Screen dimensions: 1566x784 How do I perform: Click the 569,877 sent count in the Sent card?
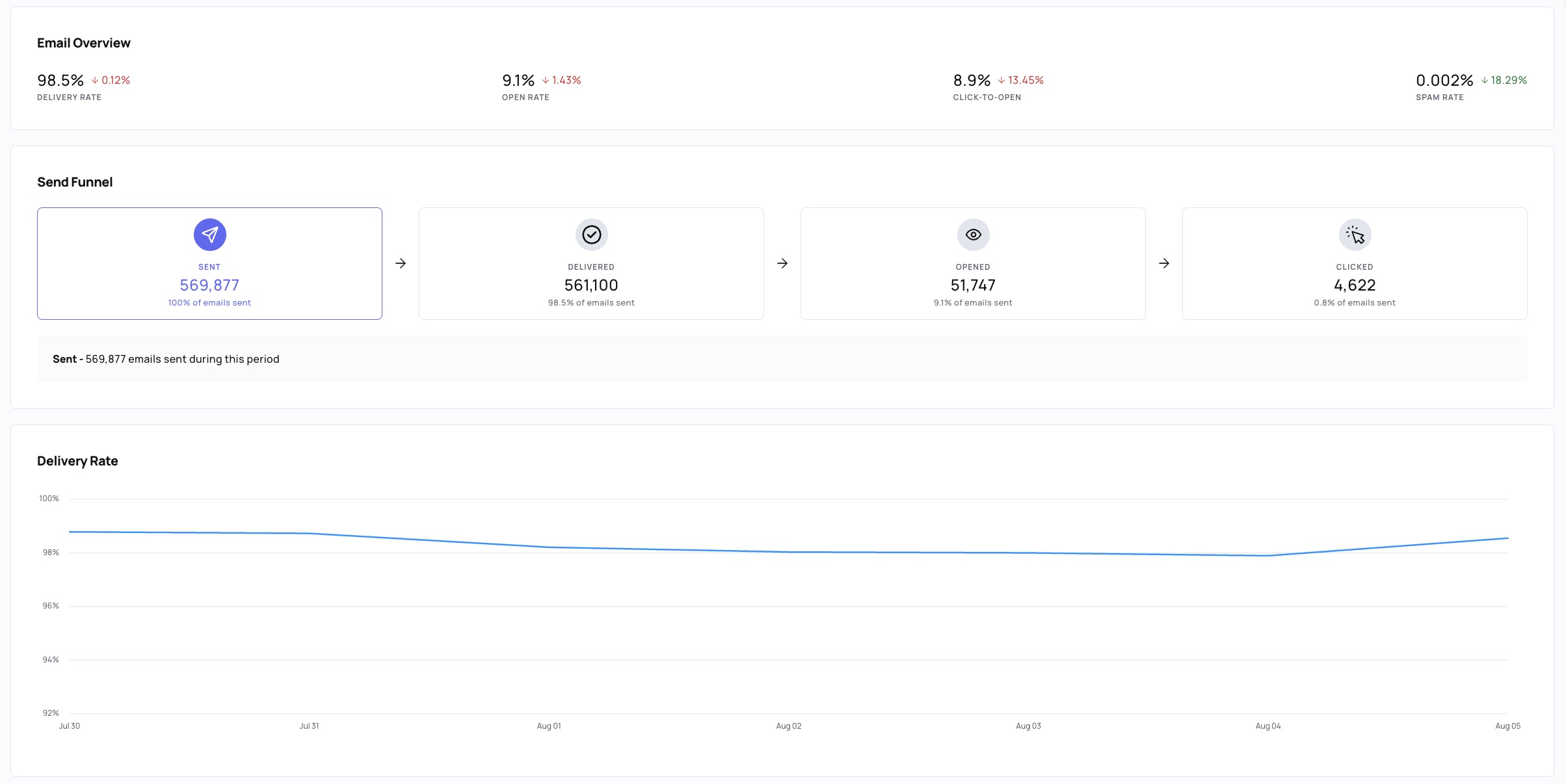point(209,285)
